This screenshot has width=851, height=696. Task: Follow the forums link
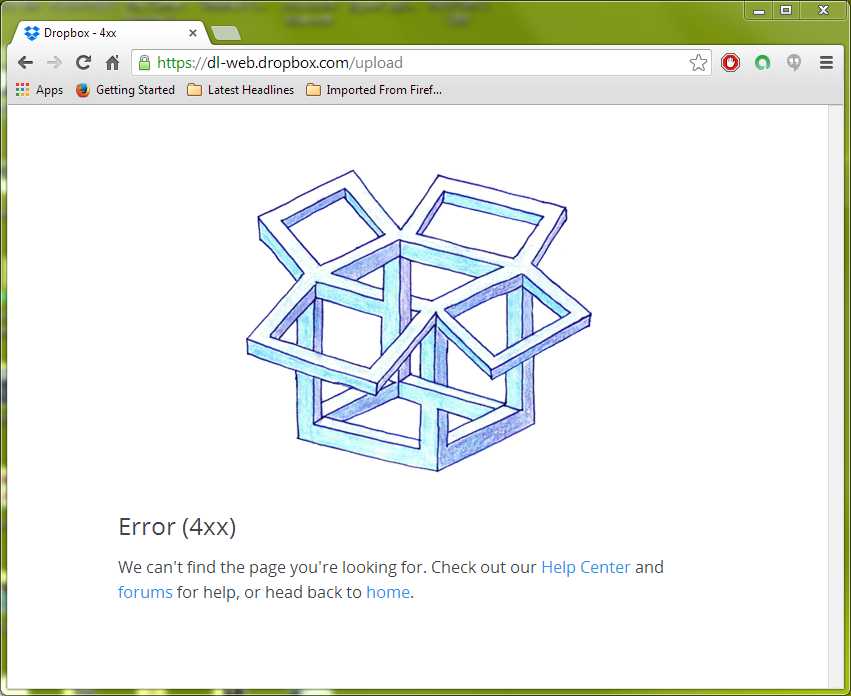click(x=145, y=592)
